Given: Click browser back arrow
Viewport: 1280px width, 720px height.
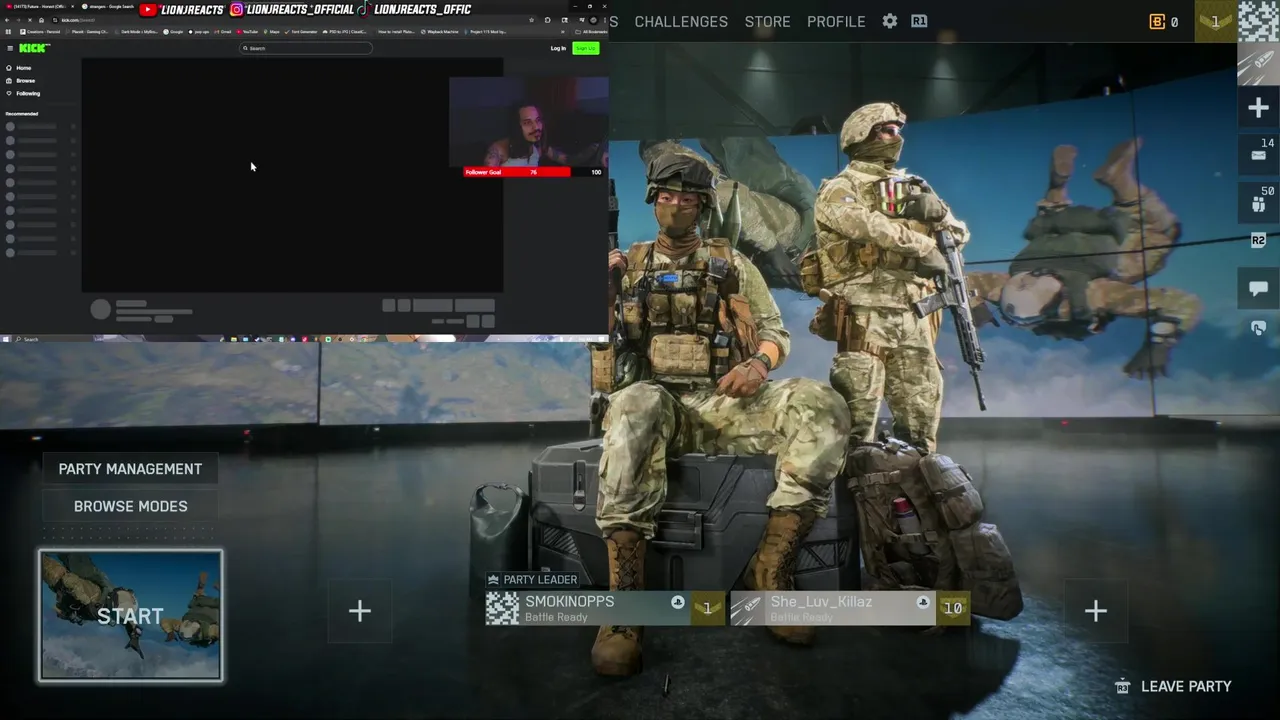Looking at the screenshot, I should coord(7,20).
